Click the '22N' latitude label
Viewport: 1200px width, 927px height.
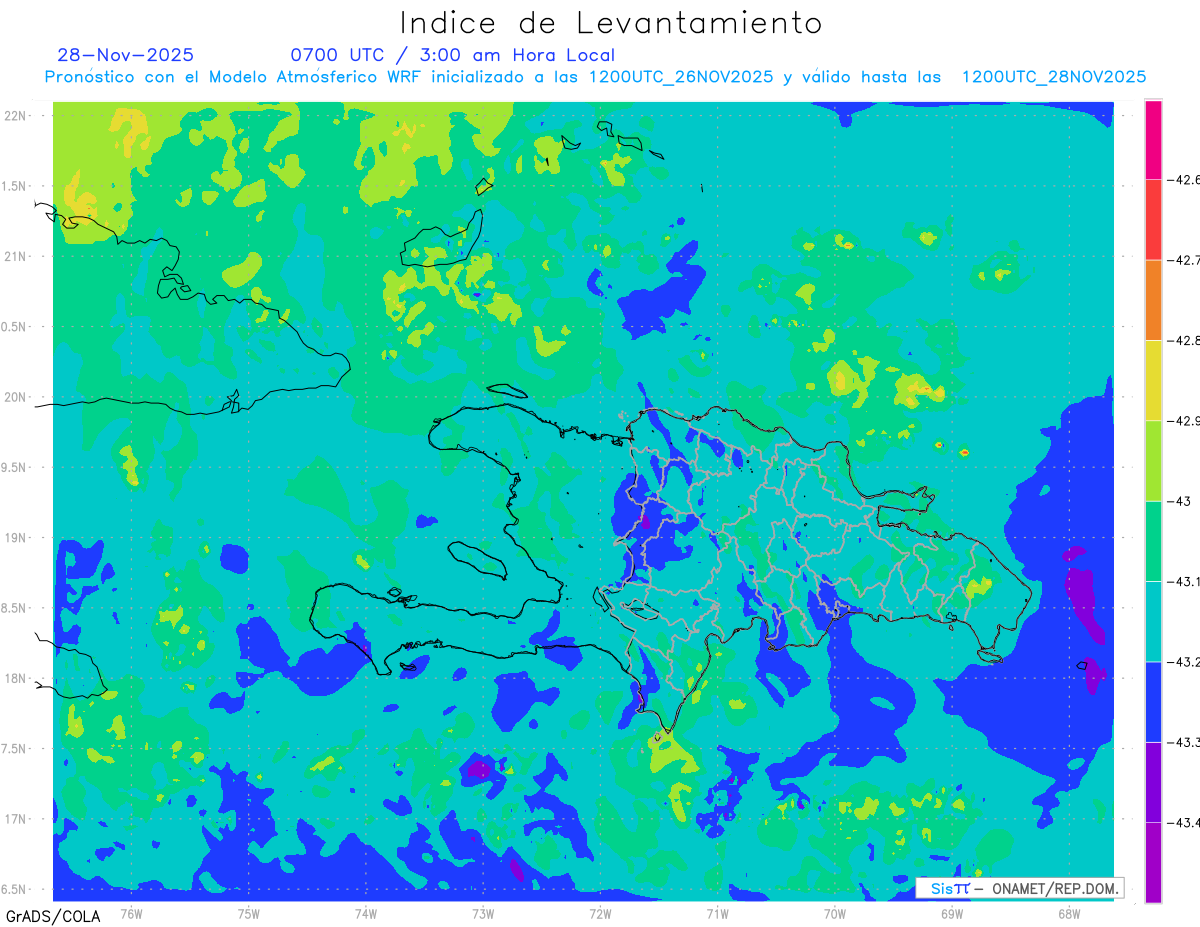15,116
